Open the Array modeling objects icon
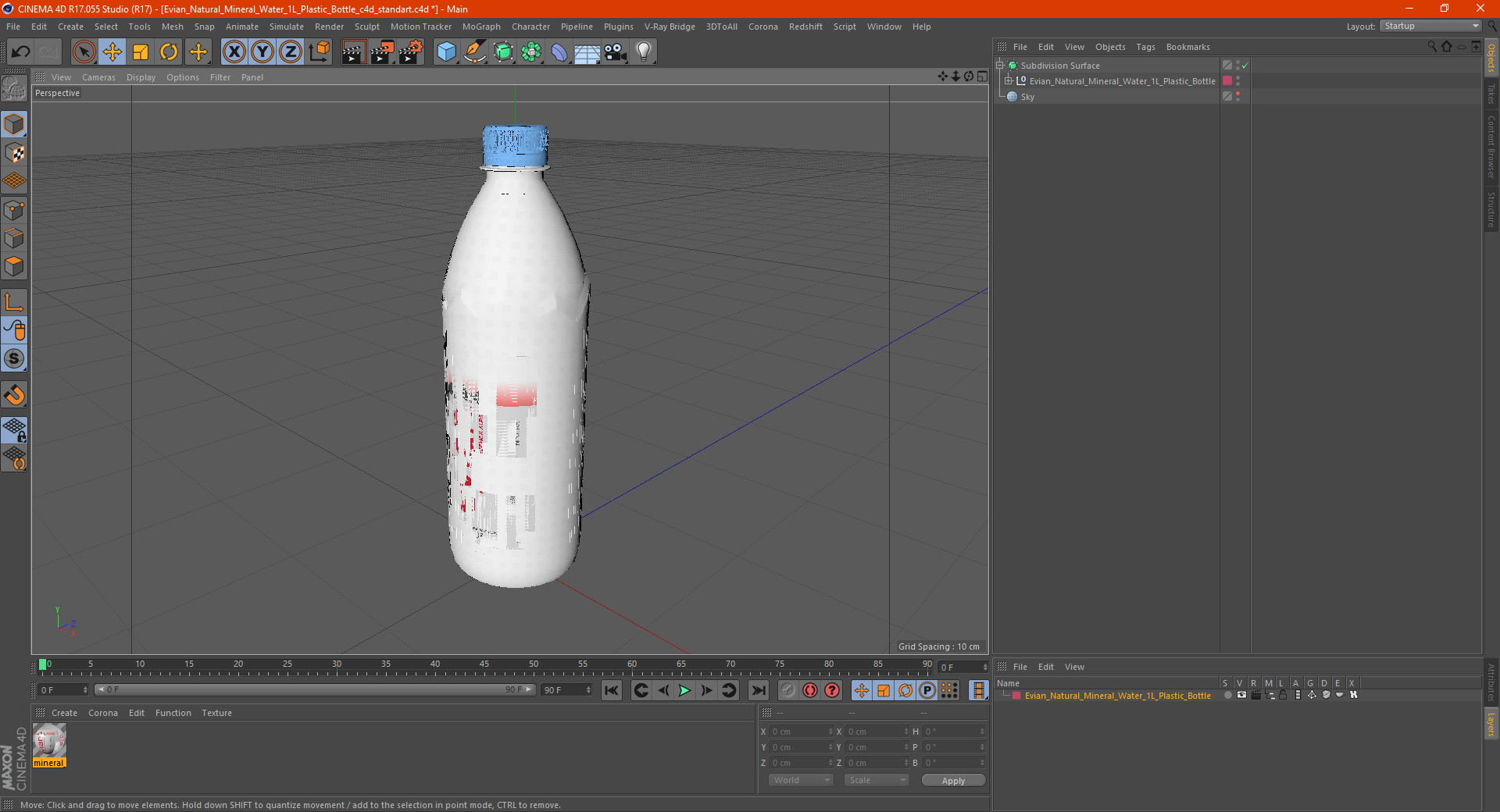 pyautogui.click(x=531, y=52)
